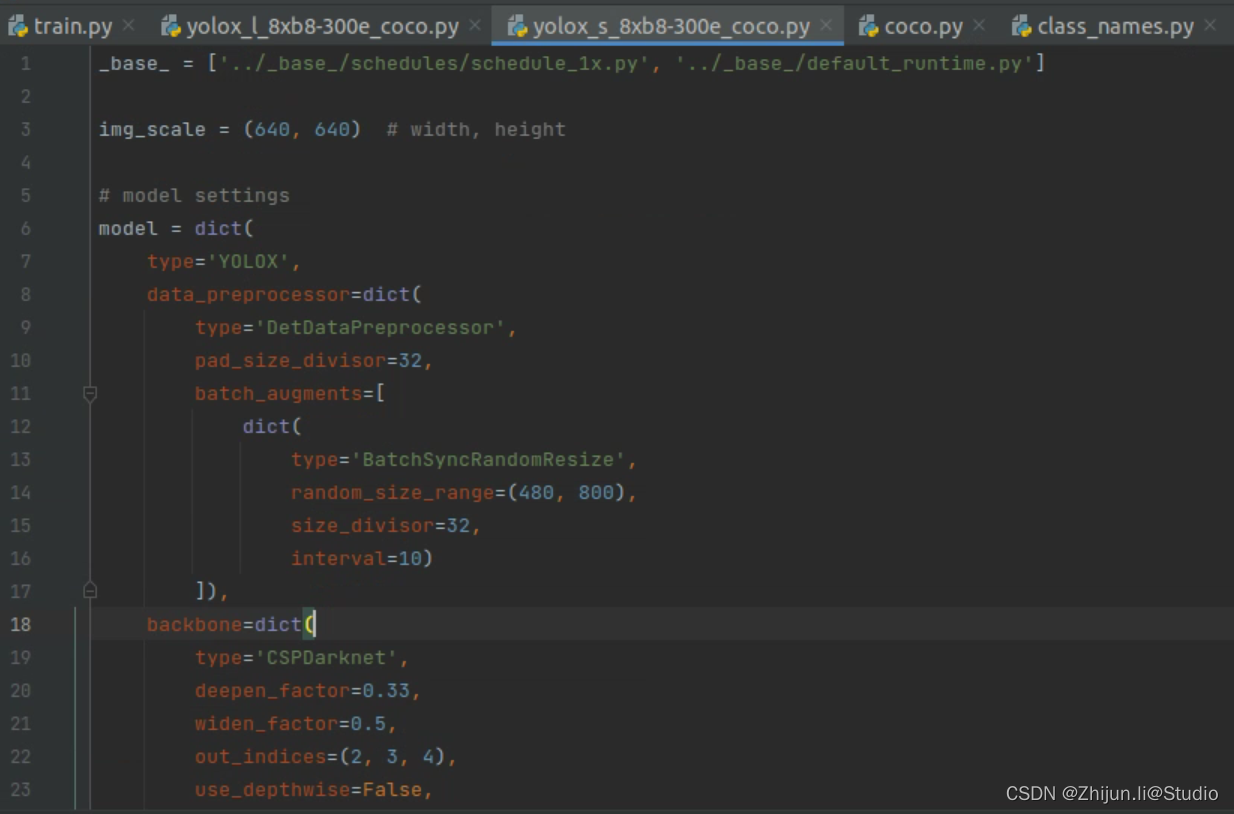
Task: Close the train.py tab
Action: tap(129, 26)
